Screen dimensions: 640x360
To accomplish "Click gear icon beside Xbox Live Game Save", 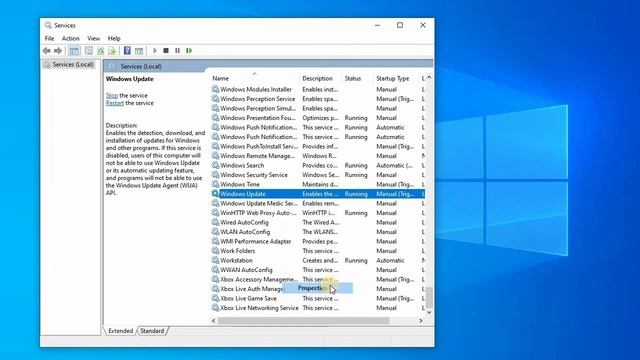I will tap(215, 298).
